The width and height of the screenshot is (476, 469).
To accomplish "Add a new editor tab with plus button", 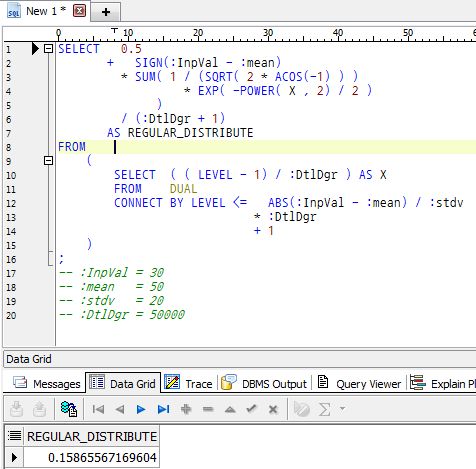I will [x=106, y=12].
